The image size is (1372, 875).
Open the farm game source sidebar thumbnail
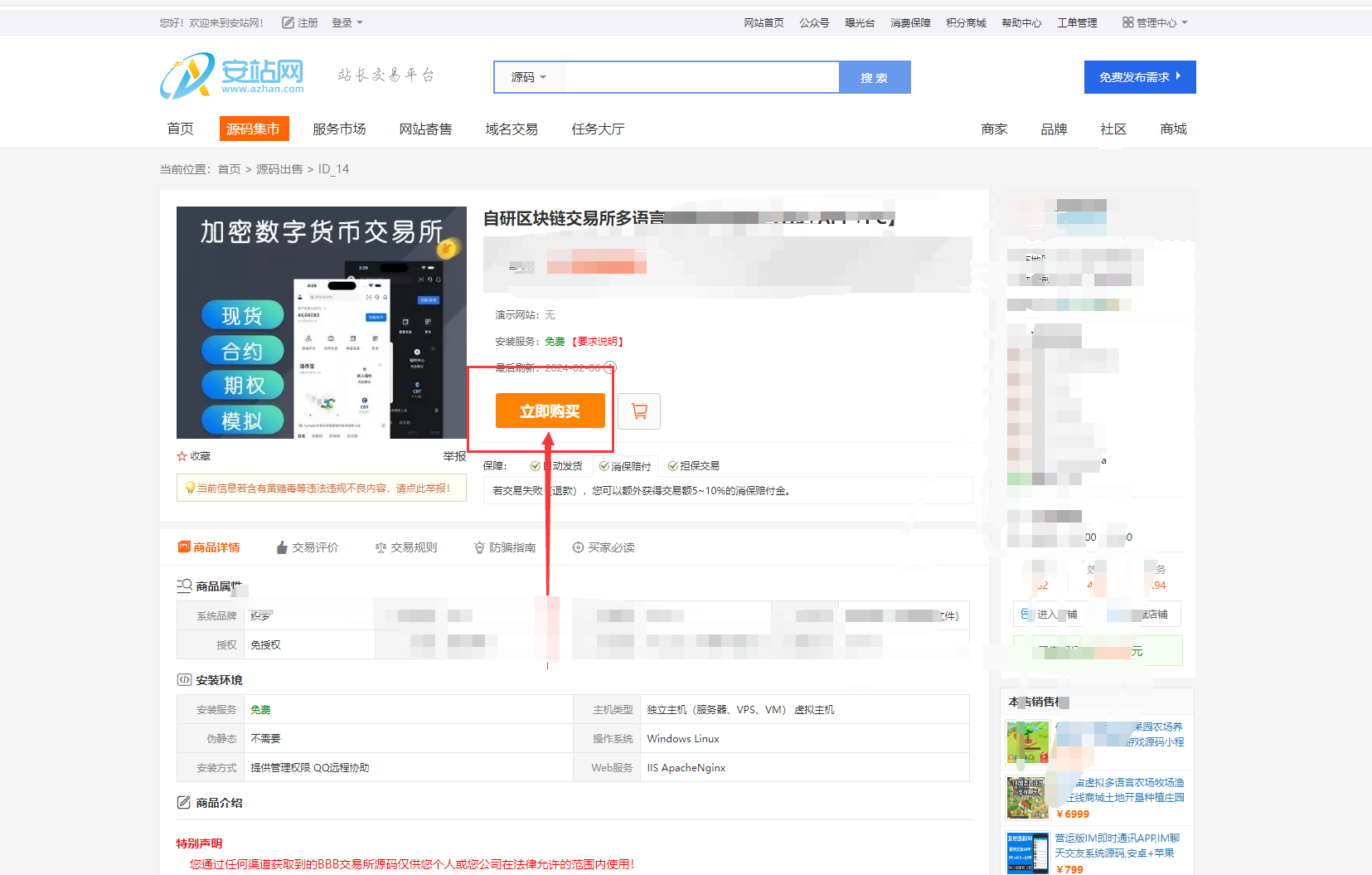(1028, 742)
